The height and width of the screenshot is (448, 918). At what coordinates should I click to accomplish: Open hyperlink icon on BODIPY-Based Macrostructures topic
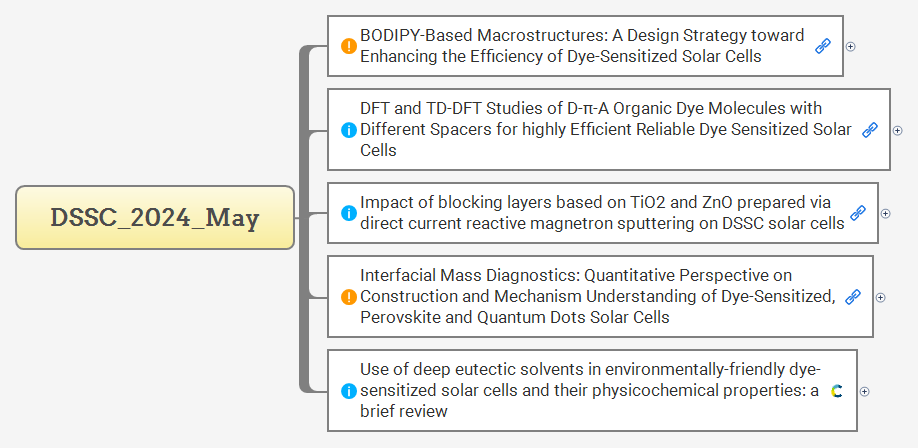823,46
